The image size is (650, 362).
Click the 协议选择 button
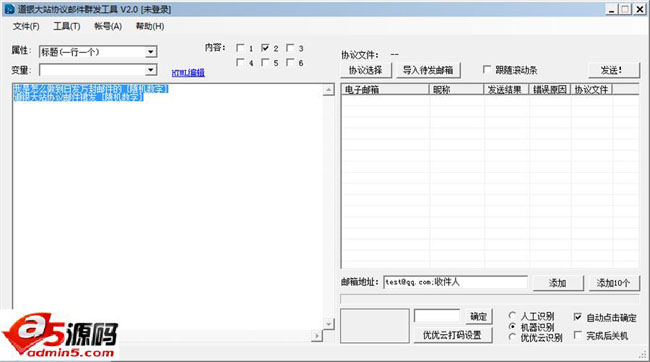tap(366, 70)
